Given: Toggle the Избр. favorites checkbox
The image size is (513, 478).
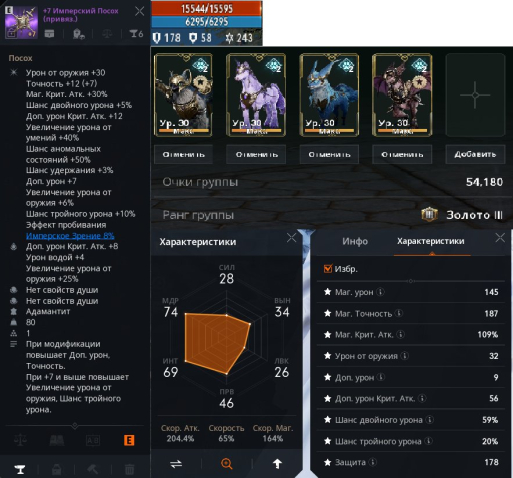Looking at the screenshot, I should point(328,268).
